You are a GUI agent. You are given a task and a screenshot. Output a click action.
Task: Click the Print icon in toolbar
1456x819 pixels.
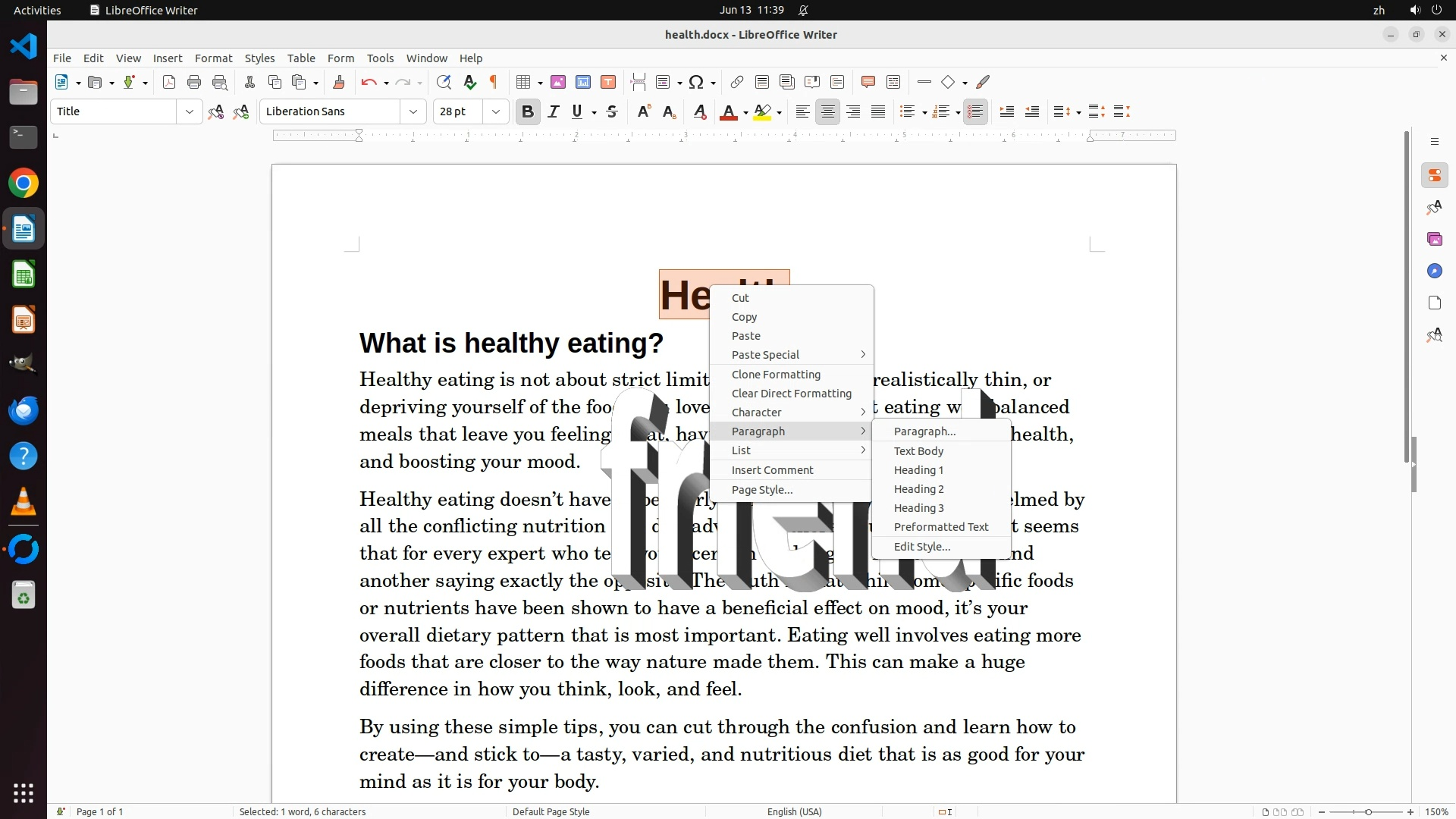[x=194, y=83]
